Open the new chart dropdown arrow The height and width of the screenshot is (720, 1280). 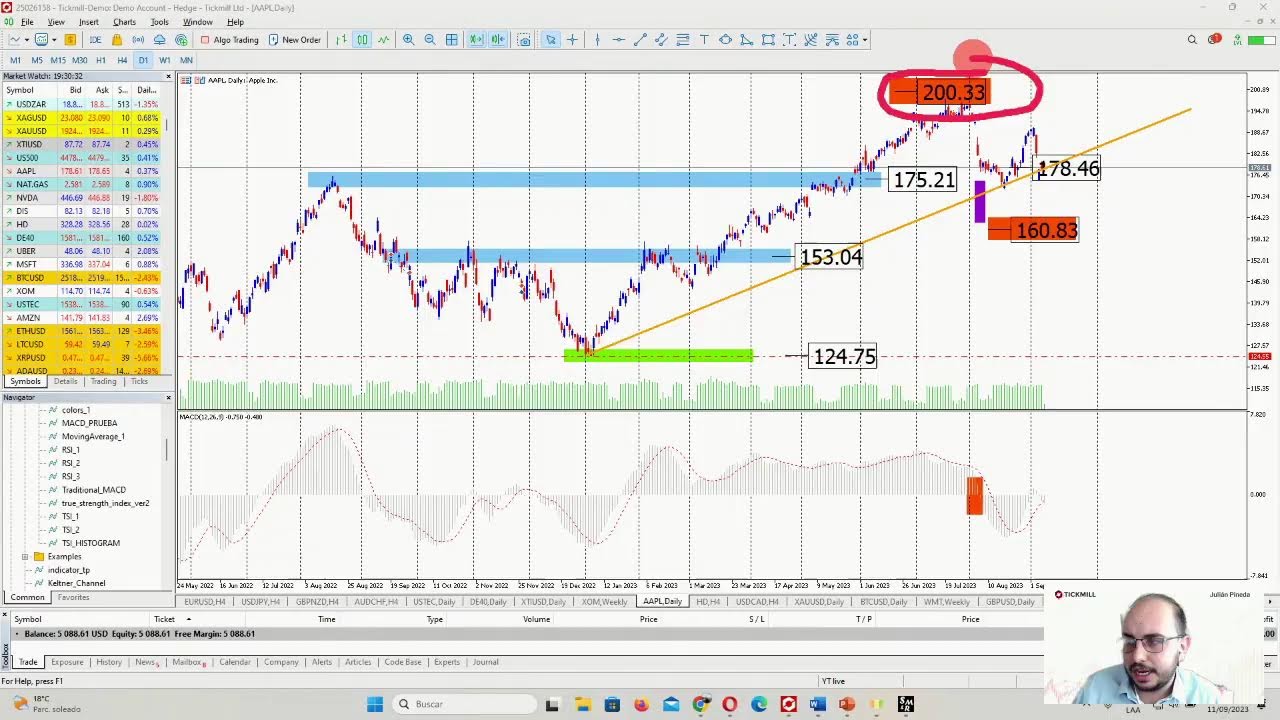(25, 40)
